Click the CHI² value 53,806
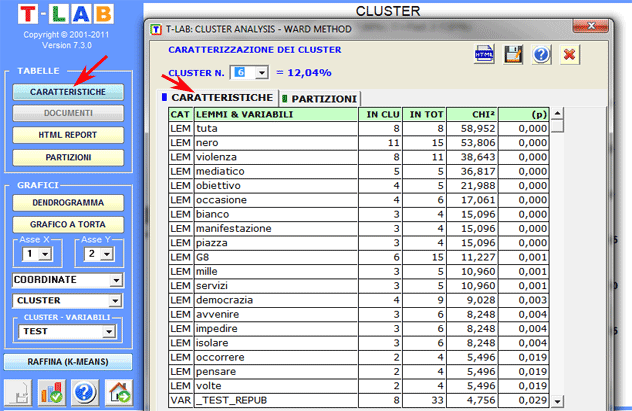Viewport: 632px width, 411px height. click(x=472, y=143)
